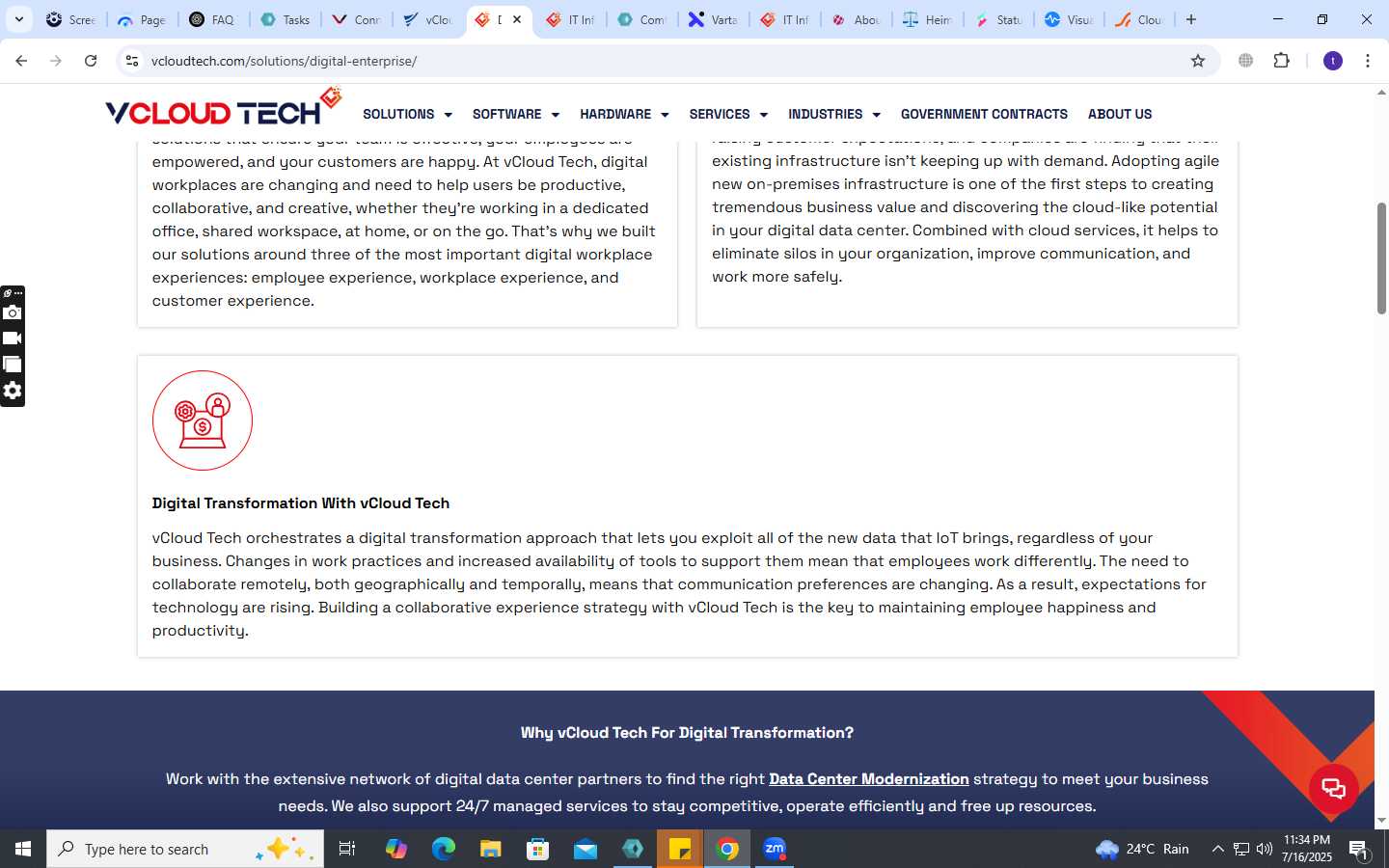The width and height of the screenshot is (1389, 868).
Task: Open Microsoft Edge from taskbar
Action: pyautogui.click(x=444, y=849)
